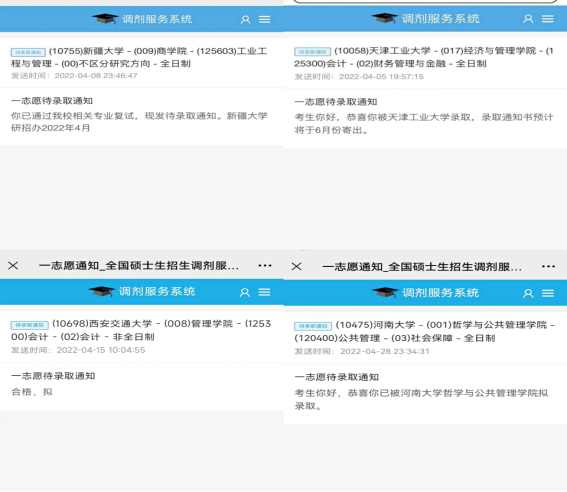Open three-dot more menu above Xi'an Jiaotong panel

pos(265,266)
